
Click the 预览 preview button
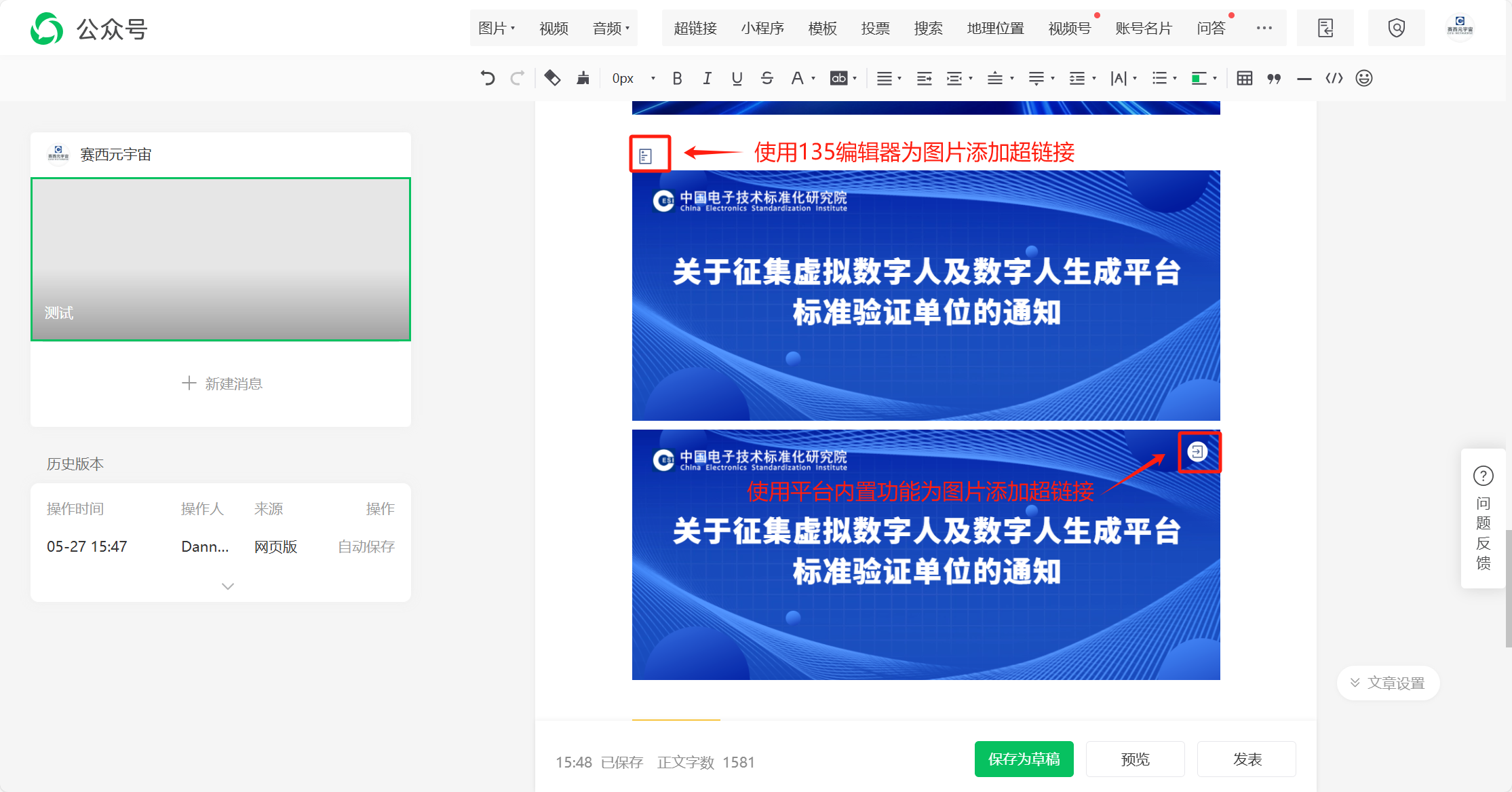[x=1135, y=759]
